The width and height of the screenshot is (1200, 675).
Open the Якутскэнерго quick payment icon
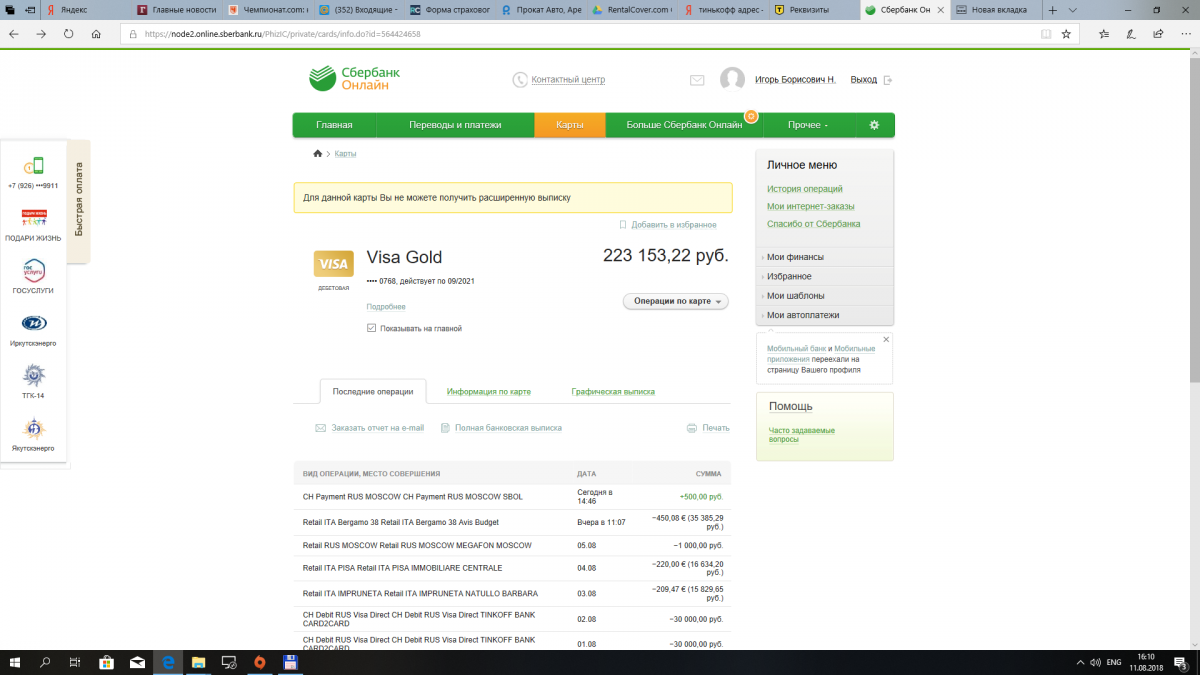click(x=33, y=428)
